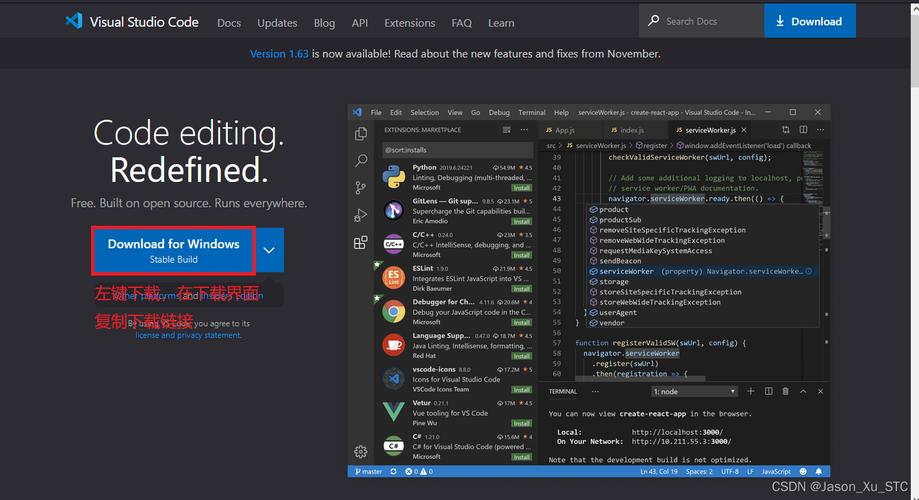Open the Run and Debug icon in activity bar

click(x=360, y=215)
